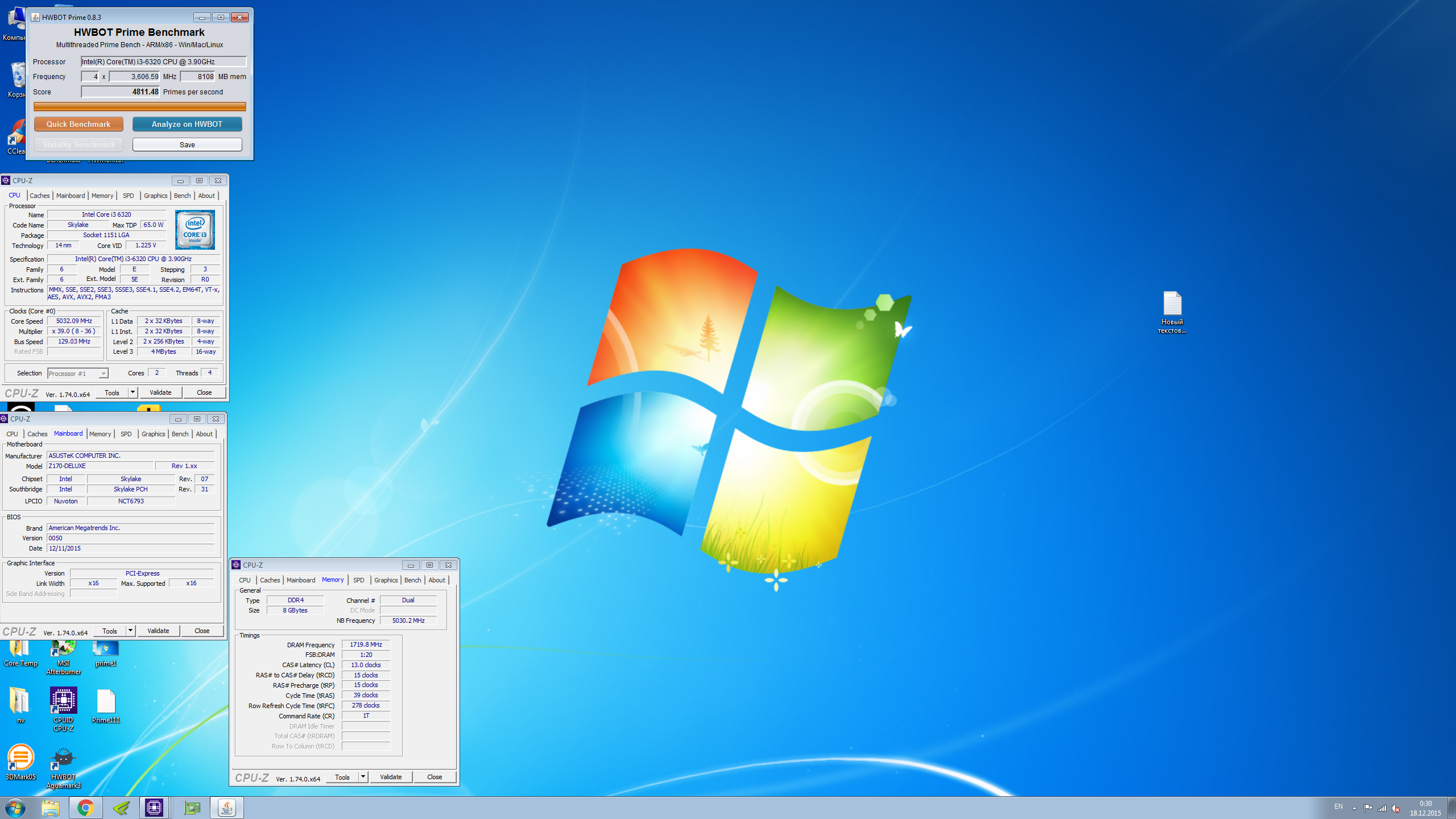Screen dimensions: 1456x819
Task: Select the NB Frequency value 5030.2 MHz
Action: click(408, 621)
